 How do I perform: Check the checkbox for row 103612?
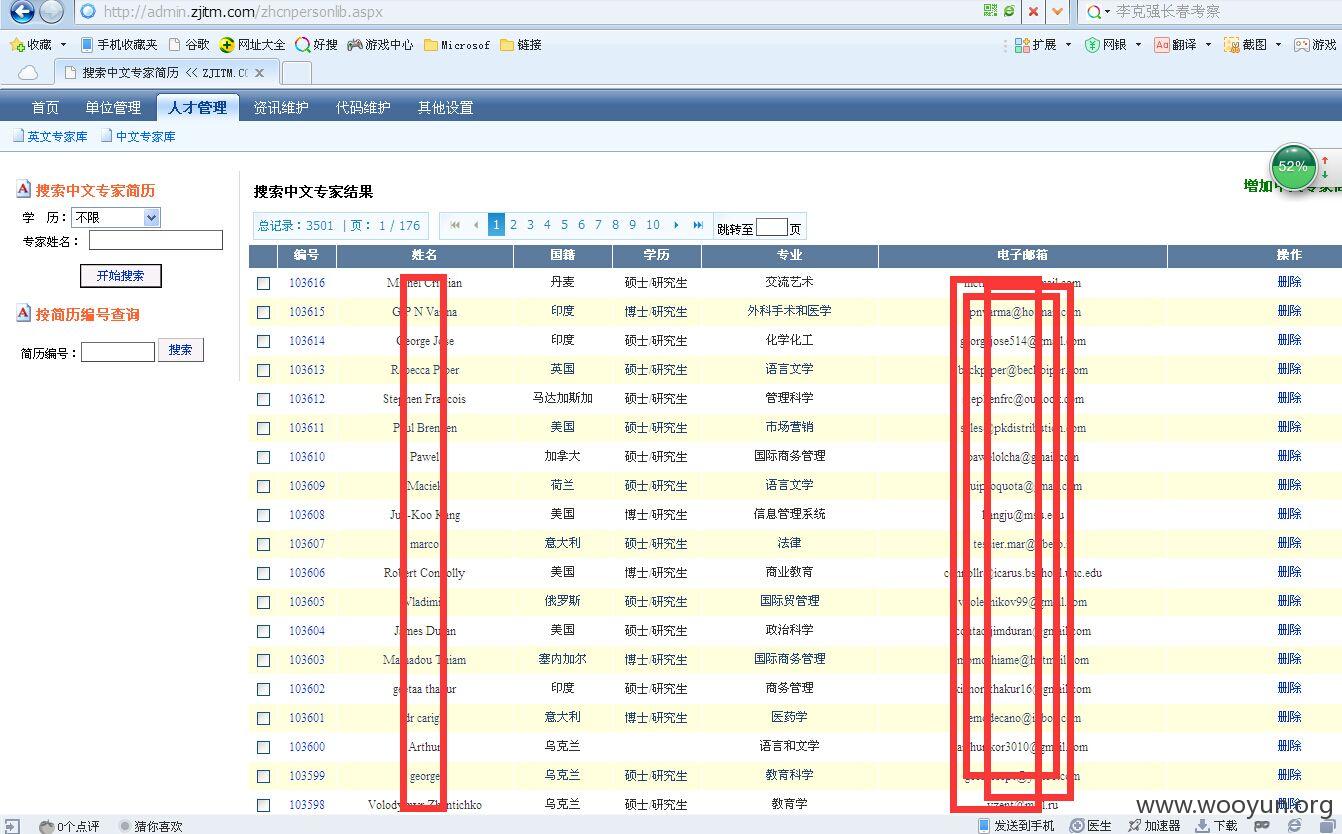[263, 399]
